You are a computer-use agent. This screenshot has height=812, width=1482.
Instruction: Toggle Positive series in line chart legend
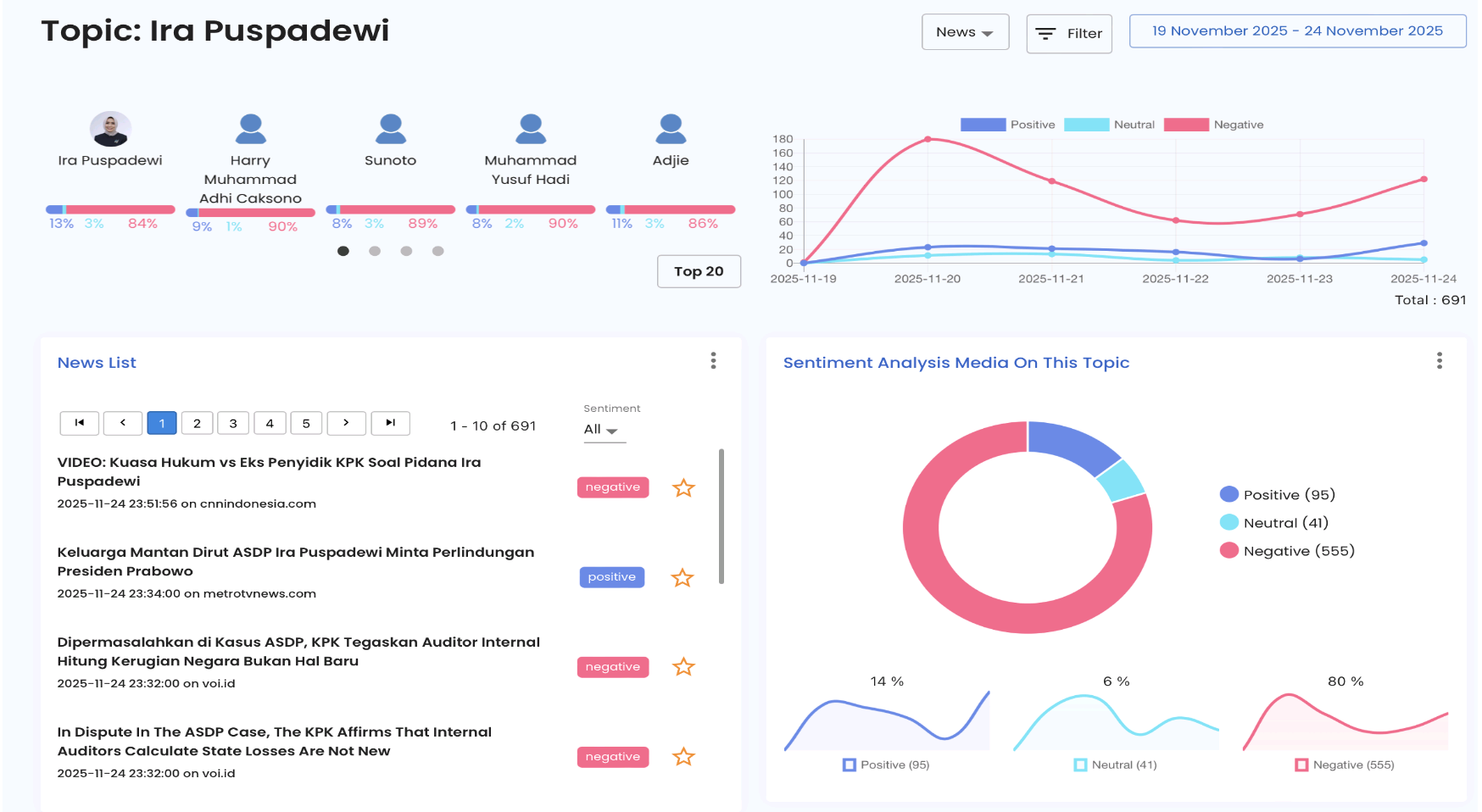coord(1007,125)
